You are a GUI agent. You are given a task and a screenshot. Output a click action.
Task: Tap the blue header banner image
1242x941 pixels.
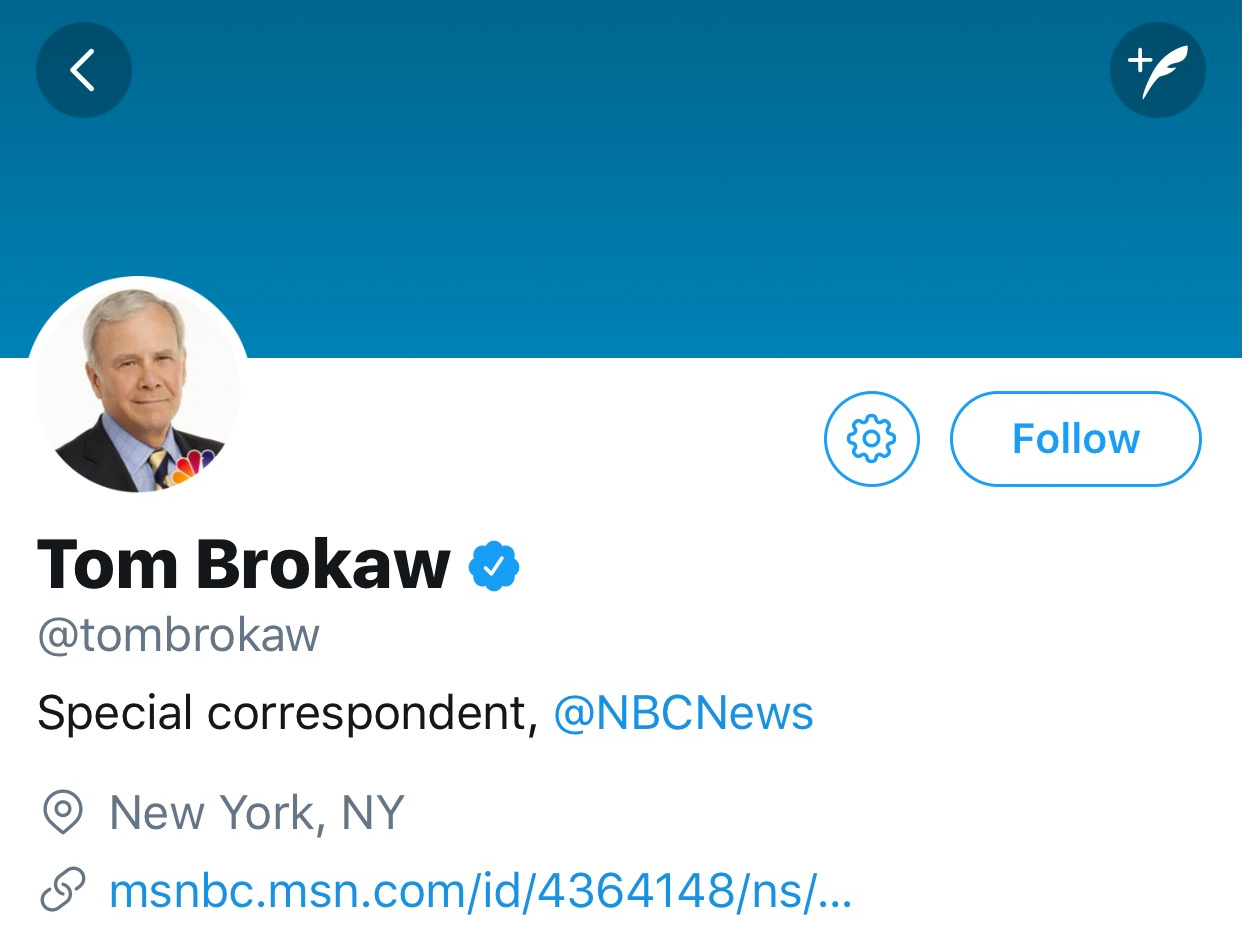tap(620, 200)
